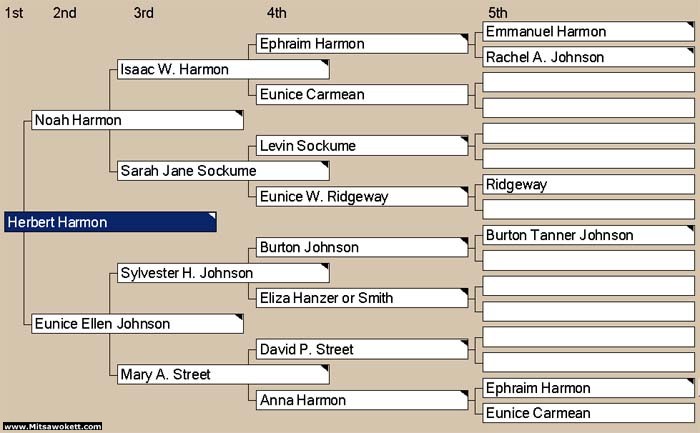This screenshot has width=700, height=433.
Task: Click corner marker on Anna Harmon box
Action: [464, 394]
